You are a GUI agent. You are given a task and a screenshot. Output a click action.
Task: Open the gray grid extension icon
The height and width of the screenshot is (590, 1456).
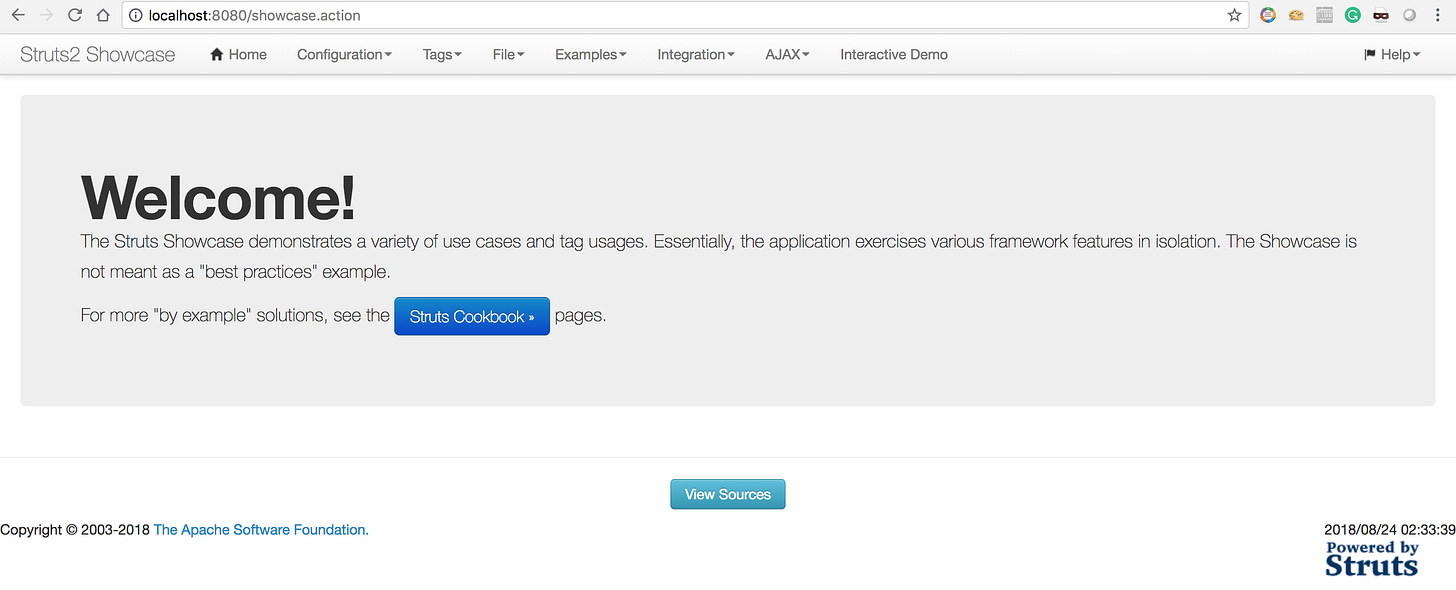coord(1325,15)
